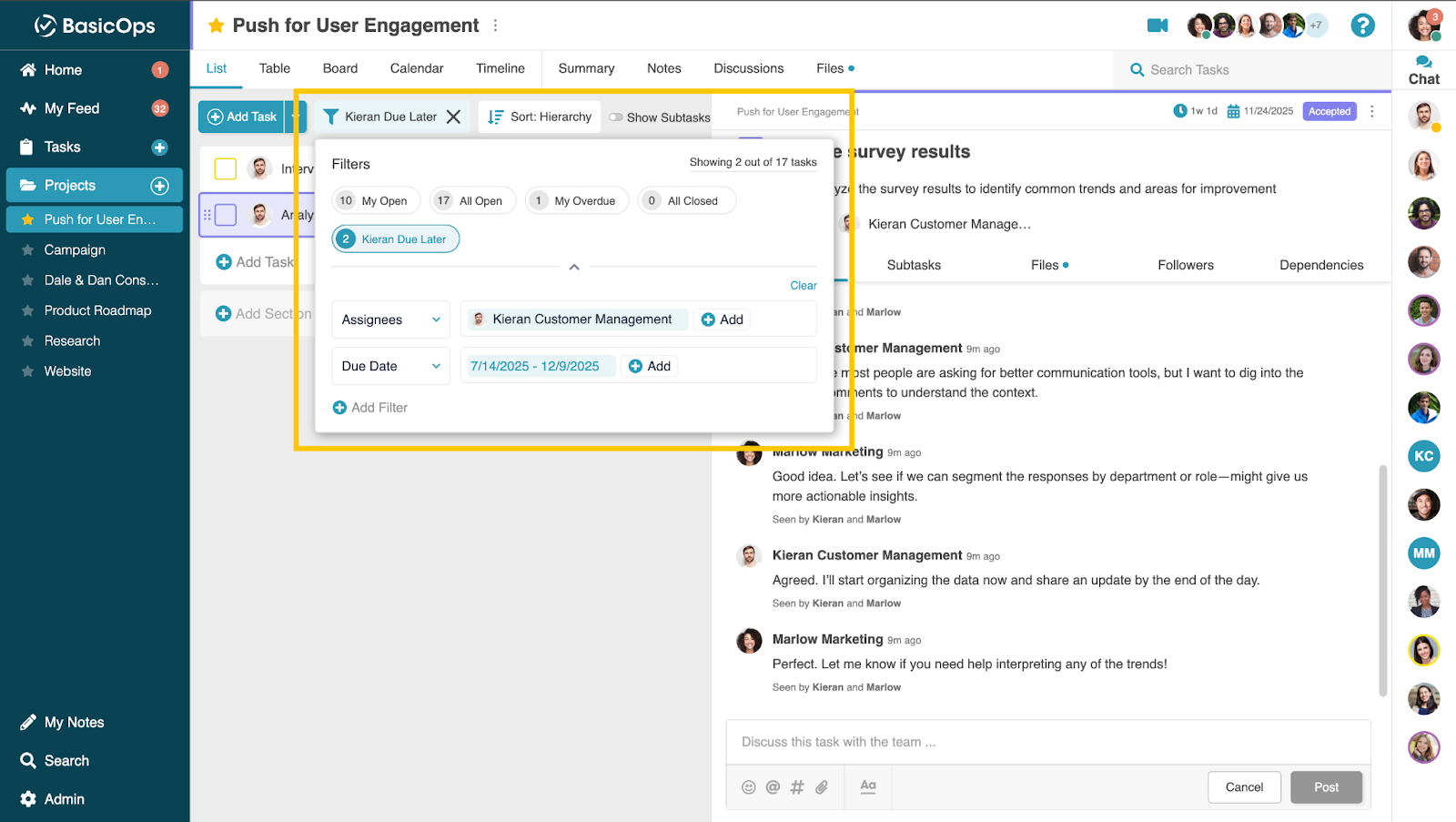Open the Discussions tab

(748, 68)
